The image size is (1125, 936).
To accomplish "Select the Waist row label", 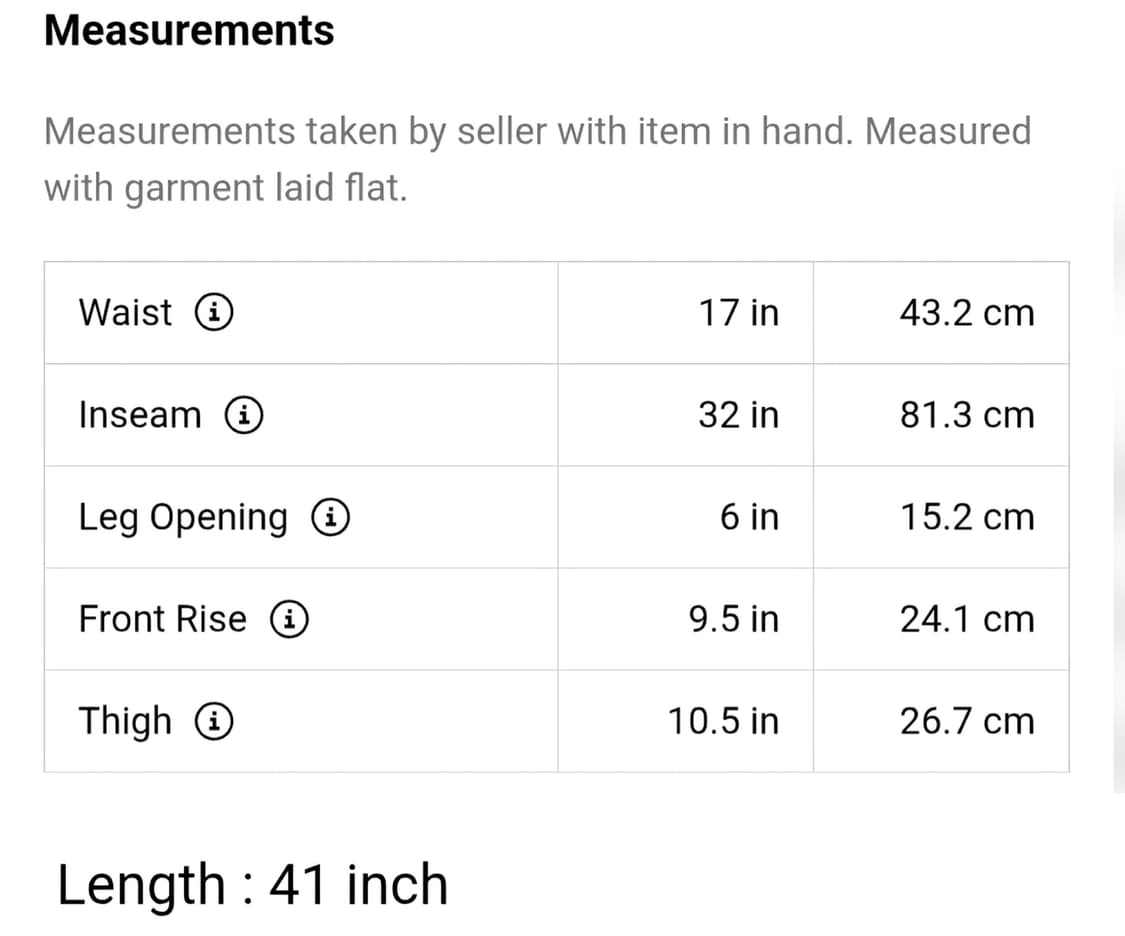I will click(125, 313).
